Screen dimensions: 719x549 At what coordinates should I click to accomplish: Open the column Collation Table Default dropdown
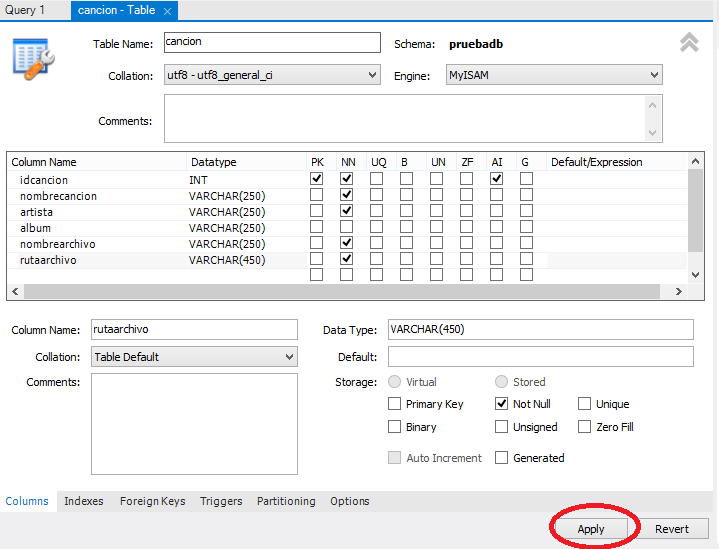click(x=194, y=357)
